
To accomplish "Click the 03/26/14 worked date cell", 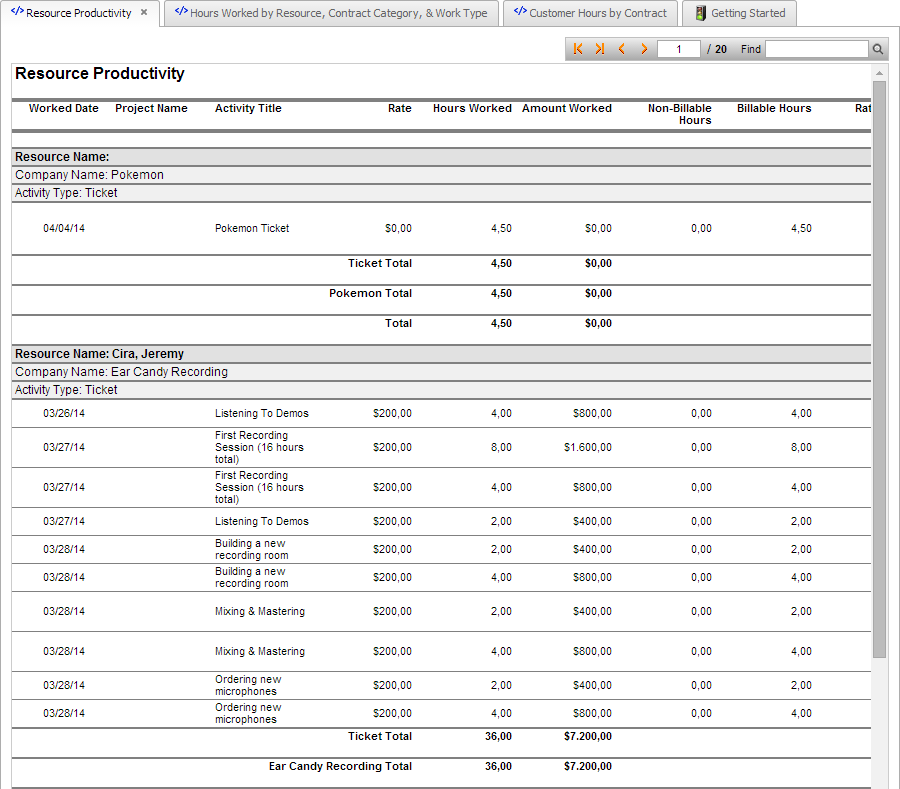I will (x=64, y=413).
